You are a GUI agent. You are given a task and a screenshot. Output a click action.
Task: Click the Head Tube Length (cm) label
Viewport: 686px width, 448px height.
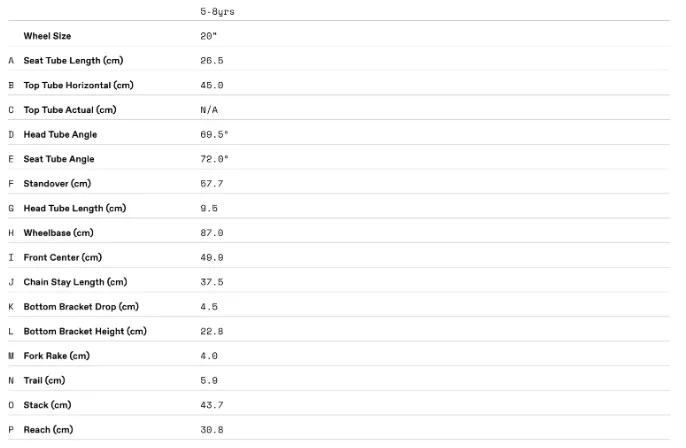[75, 208]
